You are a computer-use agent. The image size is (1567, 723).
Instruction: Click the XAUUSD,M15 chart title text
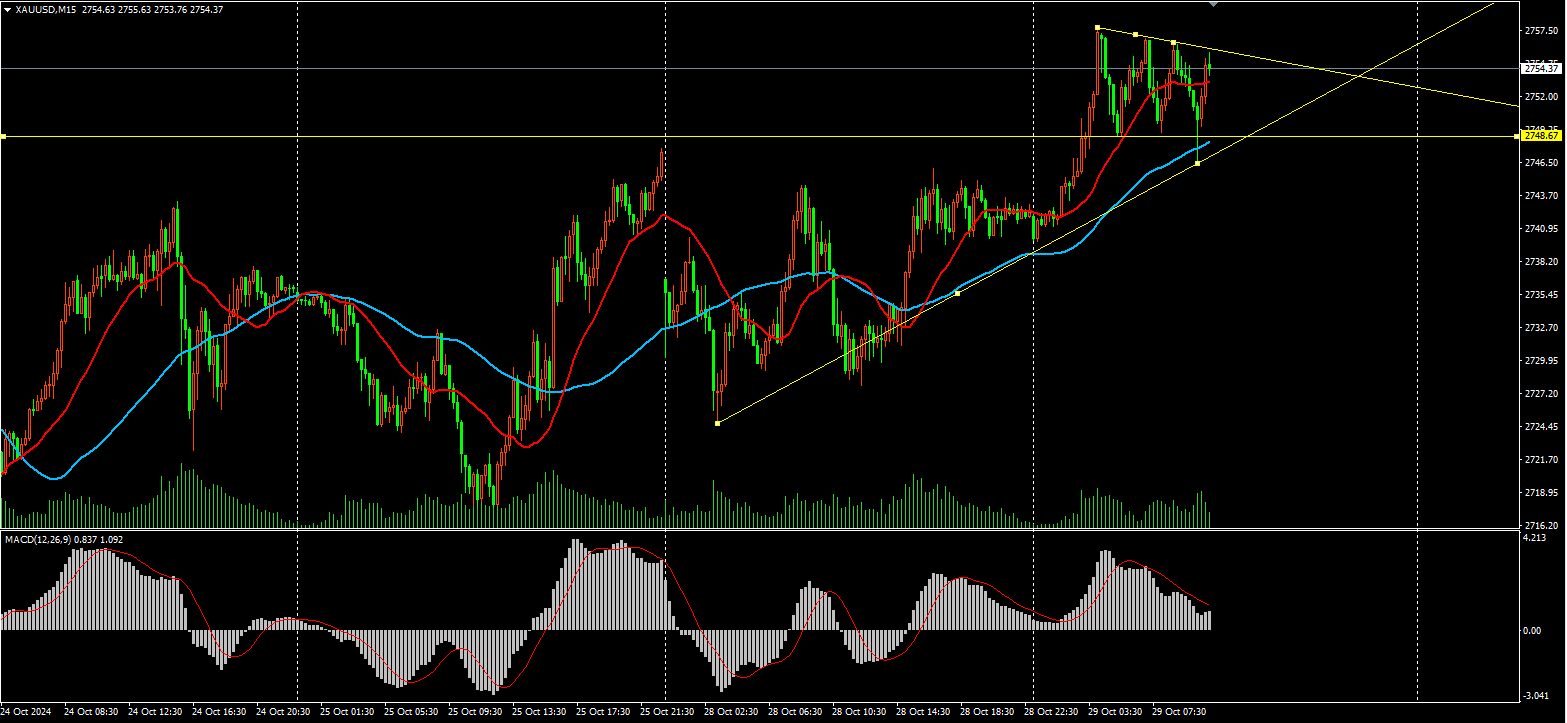pos(44,9)
